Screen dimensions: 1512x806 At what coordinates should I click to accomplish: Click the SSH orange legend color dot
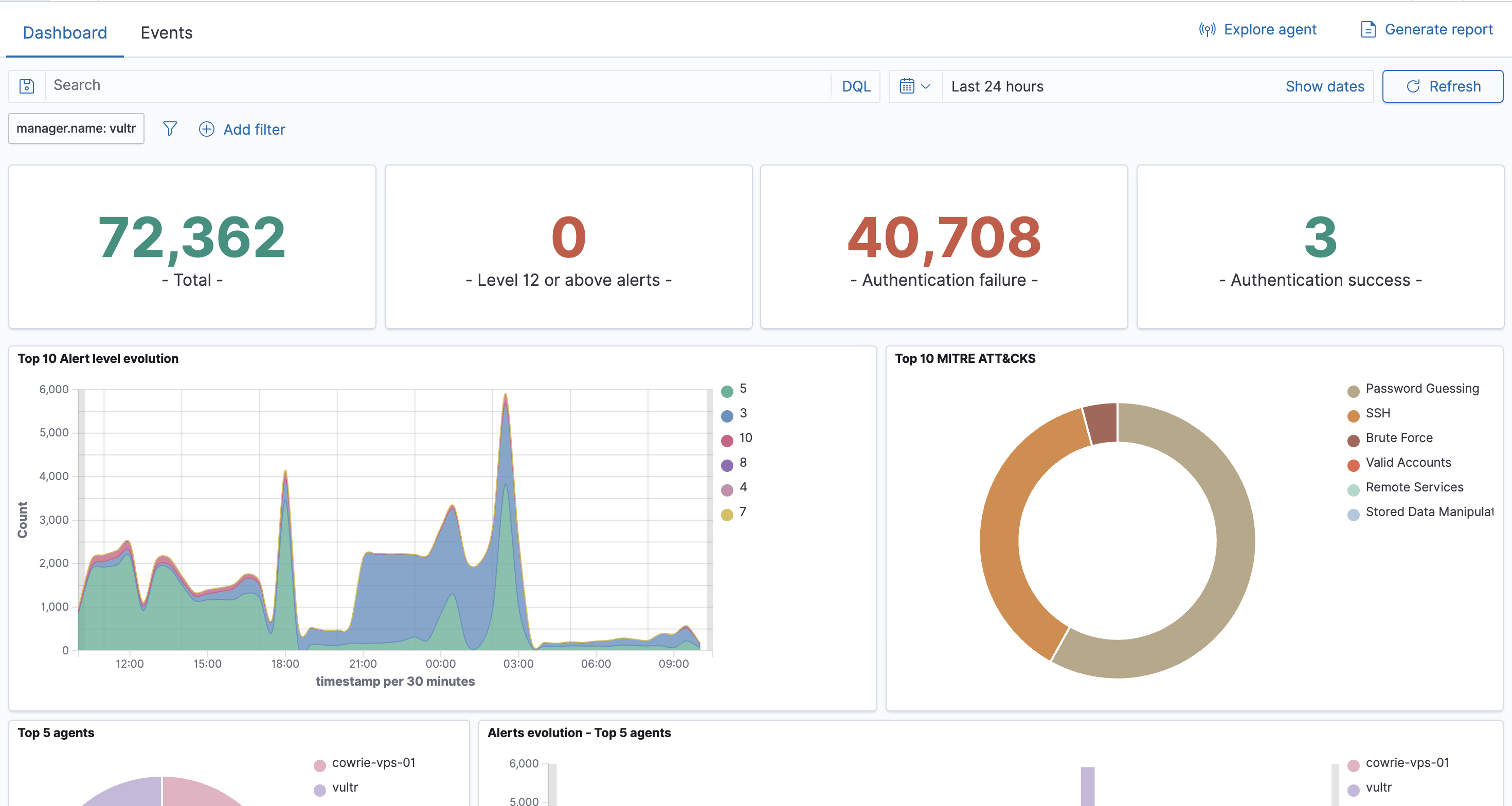point(1353,416)
